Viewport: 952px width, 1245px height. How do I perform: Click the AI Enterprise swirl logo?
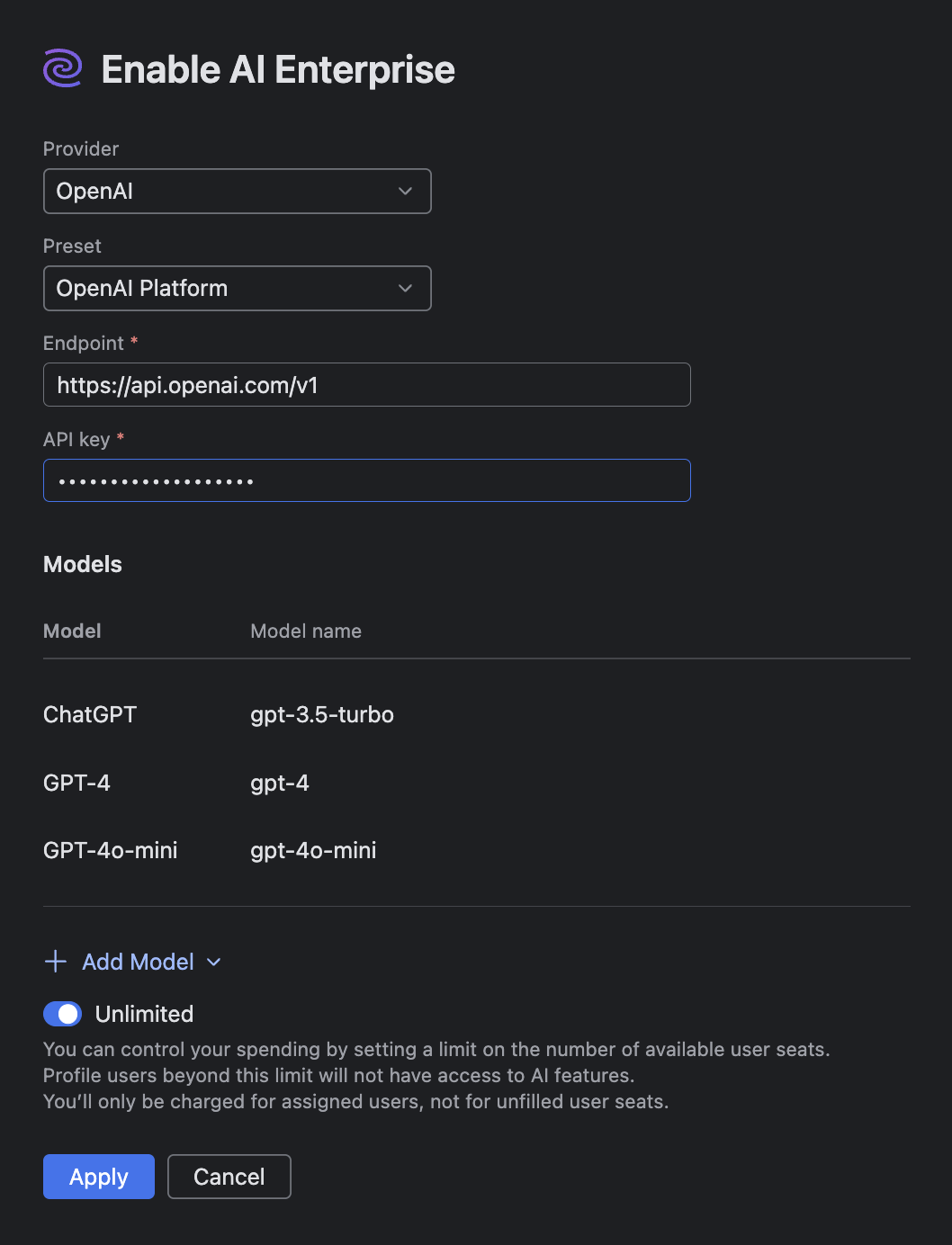coord(62,67)
